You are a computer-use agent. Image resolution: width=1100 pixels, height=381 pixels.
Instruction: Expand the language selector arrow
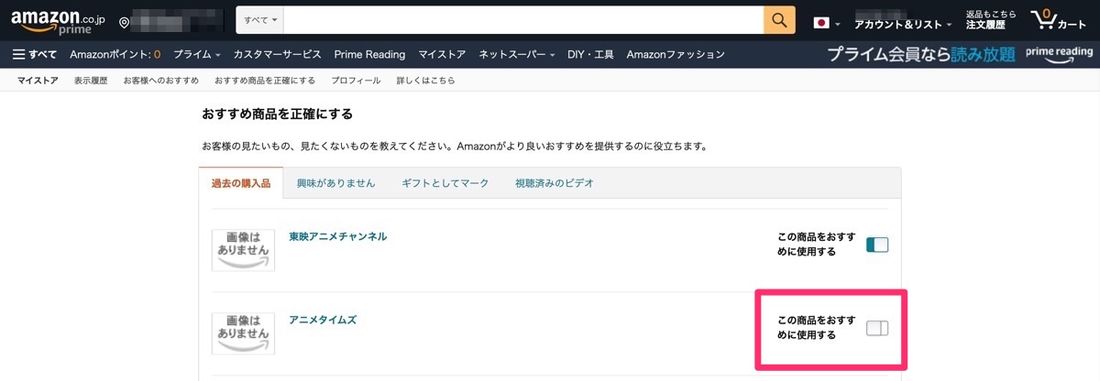pos(838,25)
